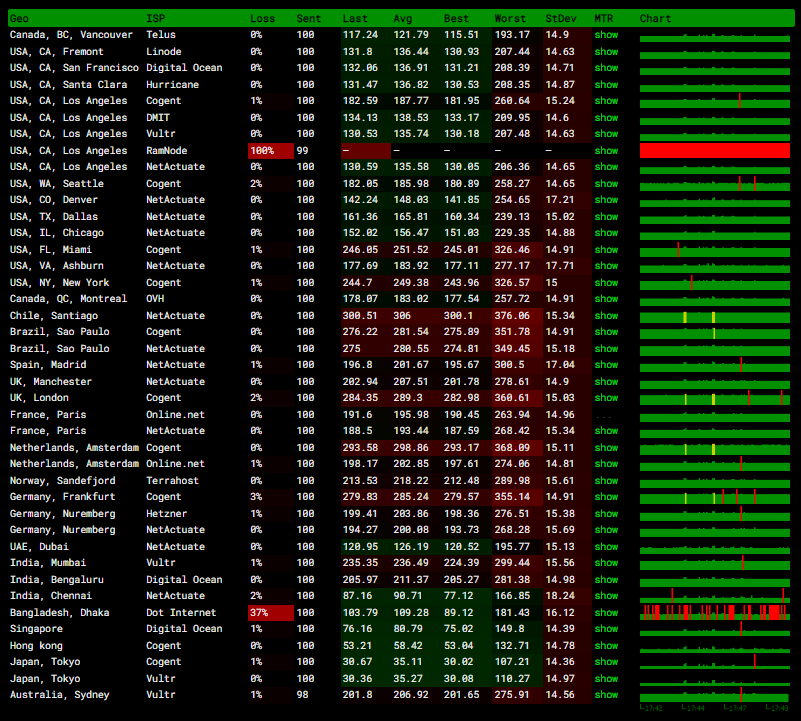Open show link for Singapore Digital Ocean
The image size is (801, 721).
pos(606,629)
